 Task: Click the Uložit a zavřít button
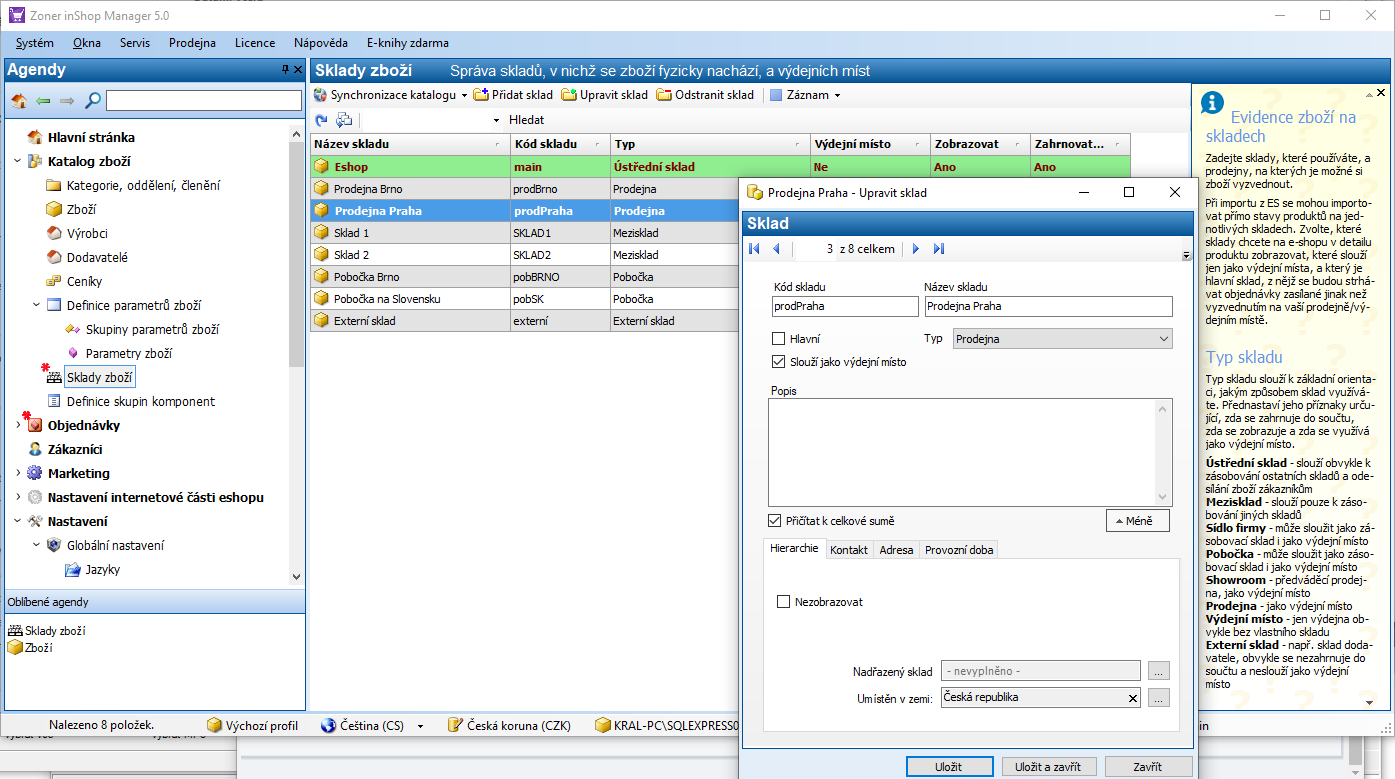click(x=1049, y=767)
